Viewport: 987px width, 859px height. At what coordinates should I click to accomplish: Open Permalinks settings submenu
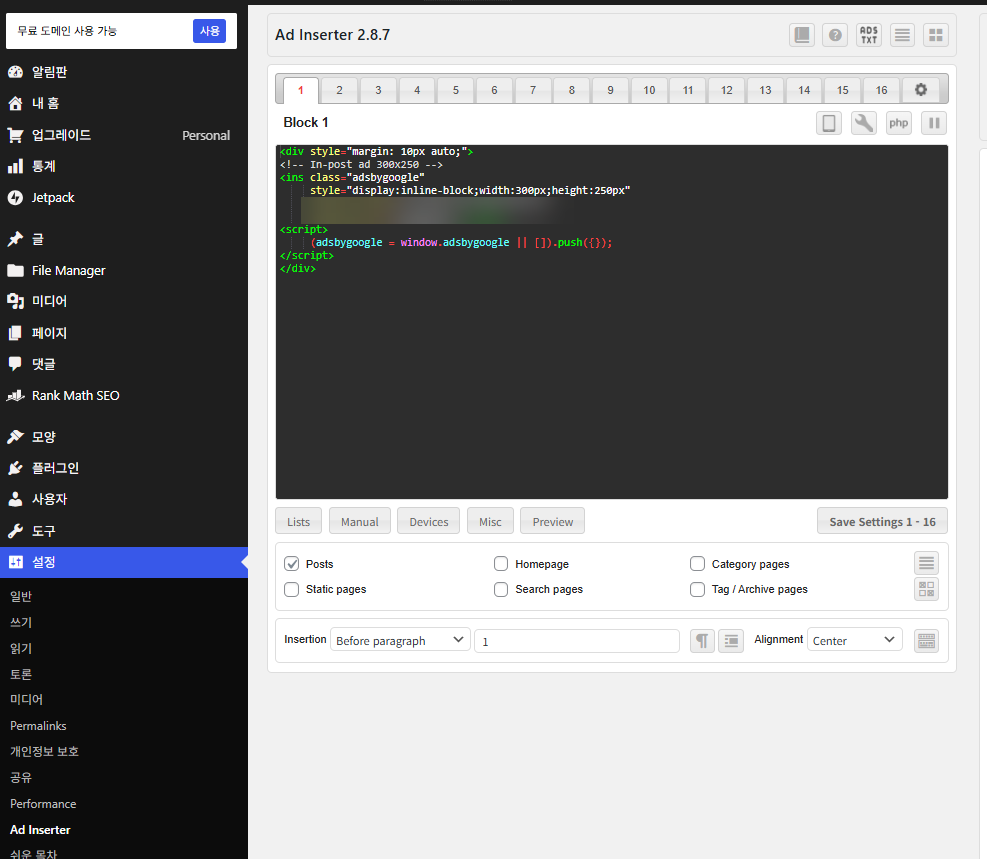[x=38, y=726]
